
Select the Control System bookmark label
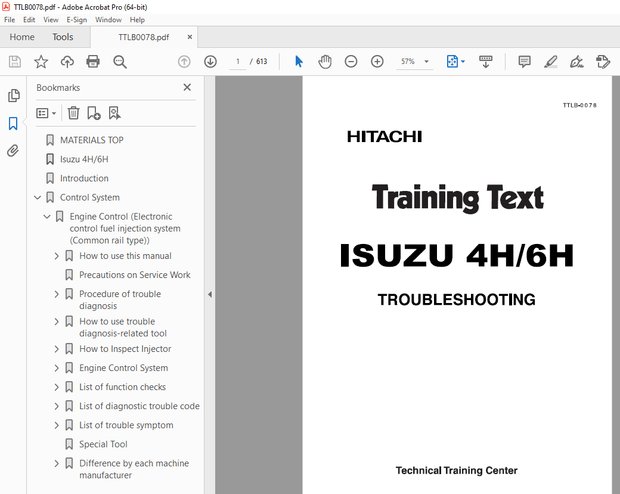[x=90, y=197]
